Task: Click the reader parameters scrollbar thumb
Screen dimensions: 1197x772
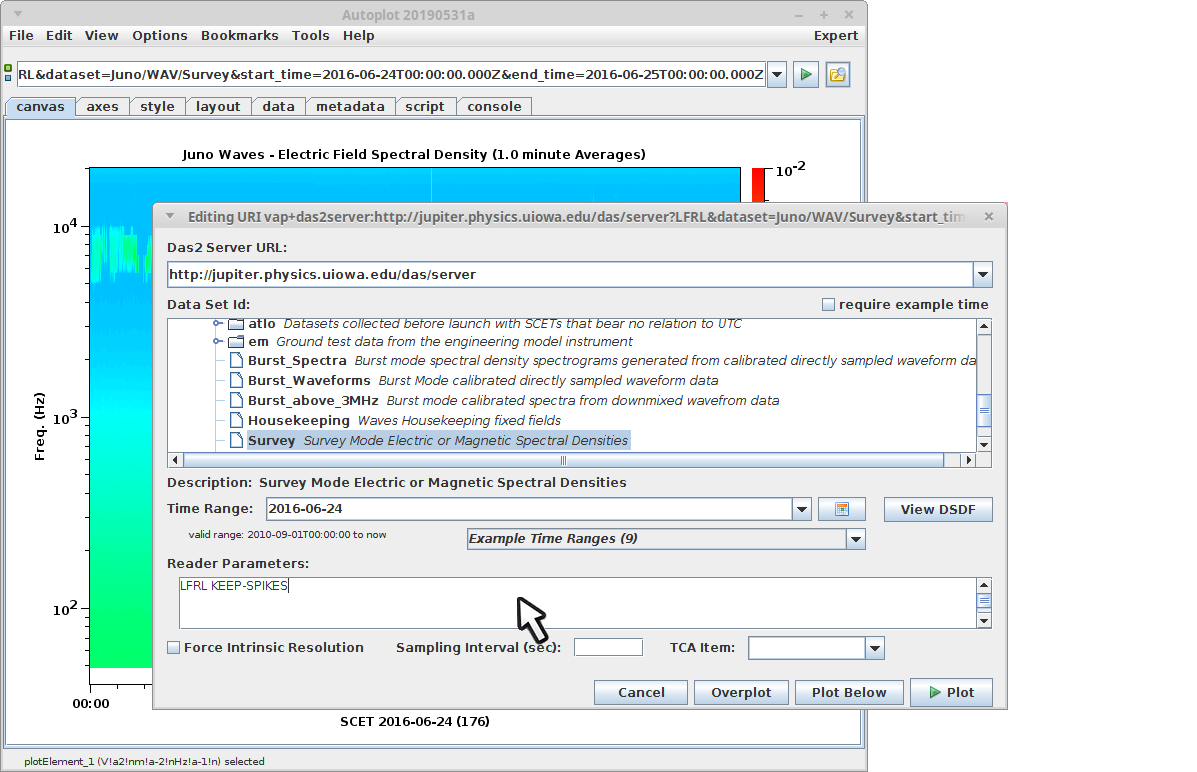Action: (x=984, y=601)
